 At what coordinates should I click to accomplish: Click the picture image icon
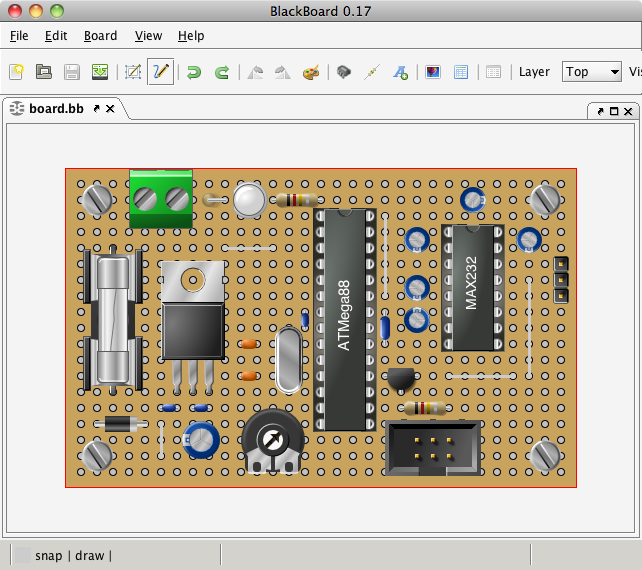tap(433, 72)
